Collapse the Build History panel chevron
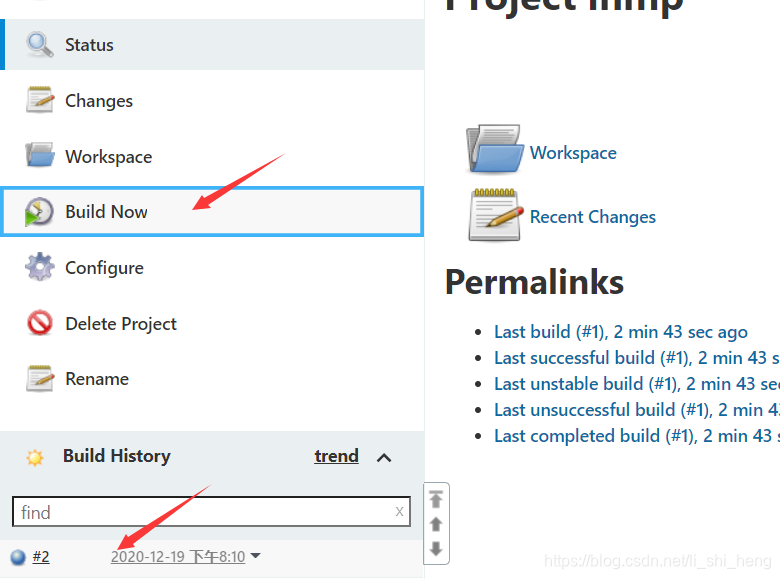The image size is (780, 579). point(384,458)
